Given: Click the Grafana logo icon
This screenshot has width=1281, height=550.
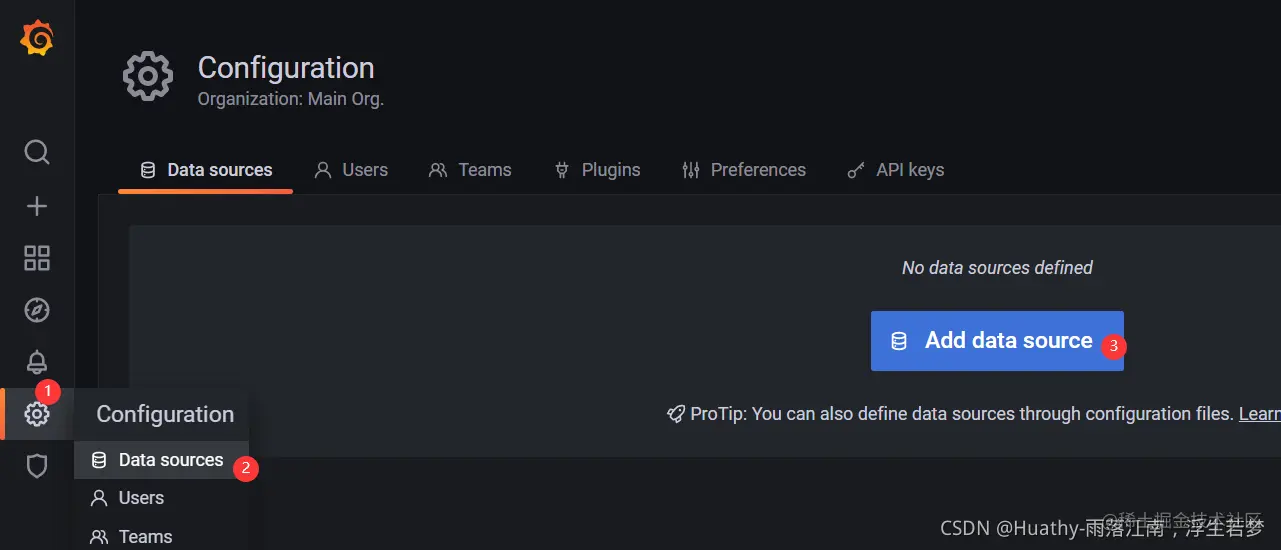Looking at the screenshot, I should (37, 39).
